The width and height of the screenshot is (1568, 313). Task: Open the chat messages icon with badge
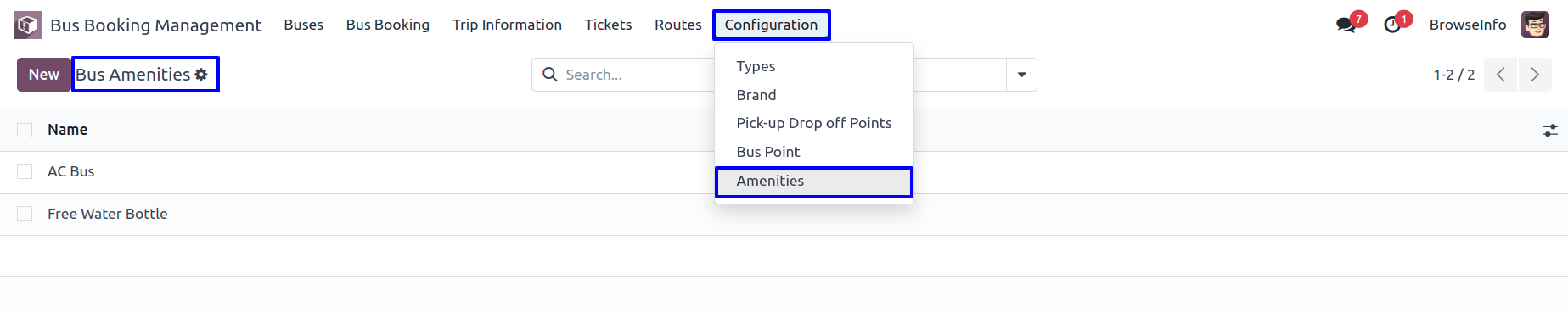point(1346,25)
